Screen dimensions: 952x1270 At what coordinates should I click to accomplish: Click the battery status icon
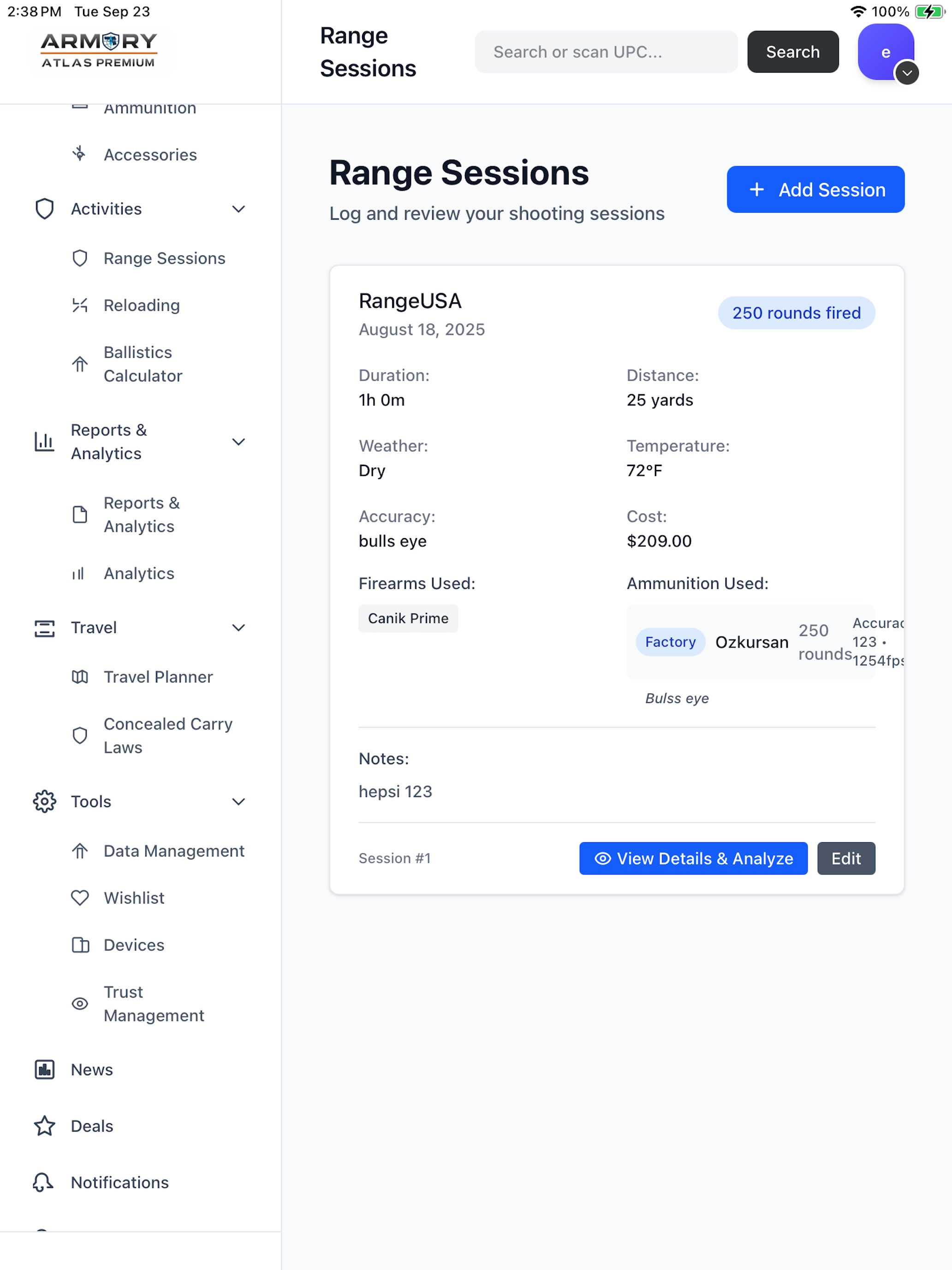(929, 12)
